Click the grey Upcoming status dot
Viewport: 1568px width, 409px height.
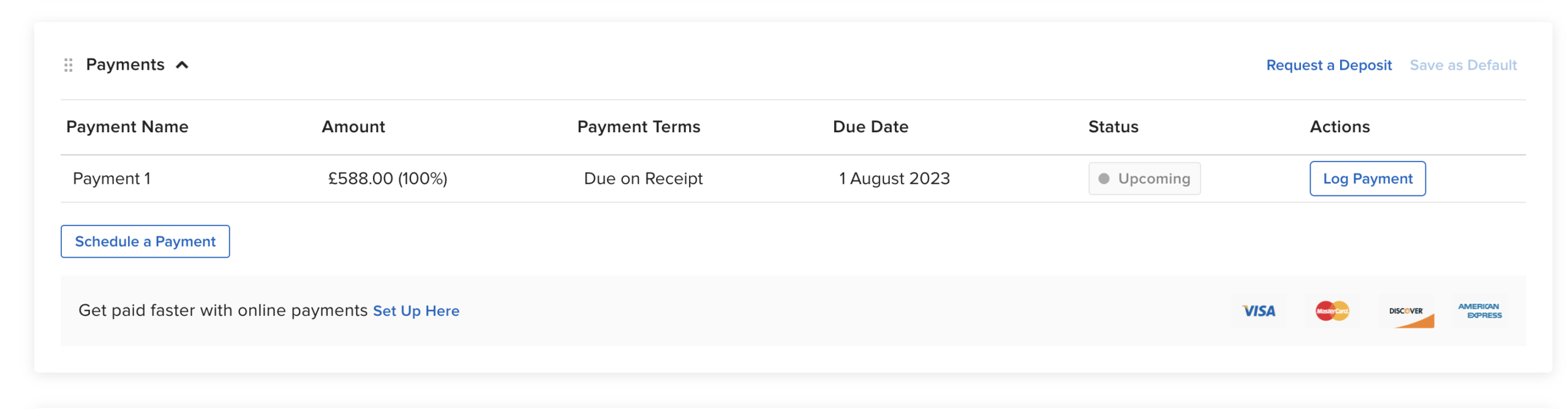(x=1104, y=179)
